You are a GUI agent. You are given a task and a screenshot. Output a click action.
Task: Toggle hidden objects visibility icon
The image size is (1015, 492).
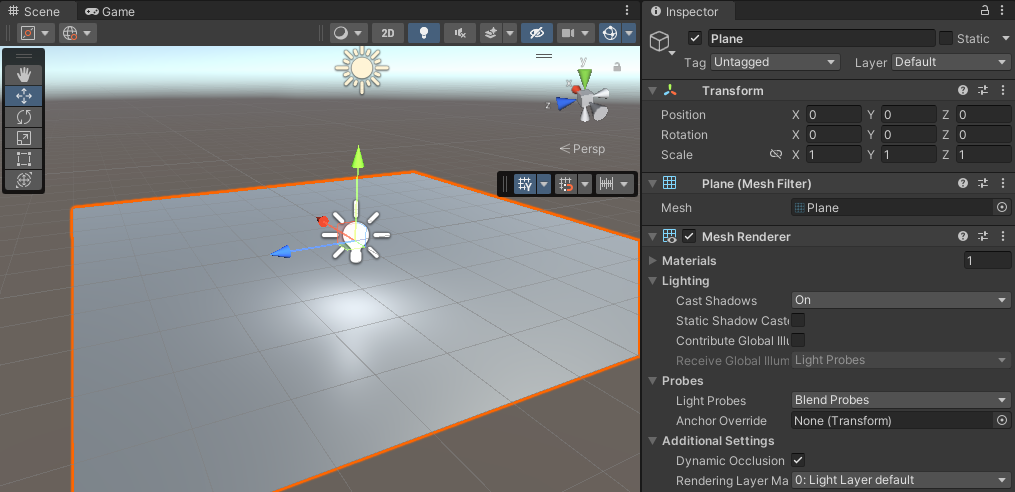(537, 33)
